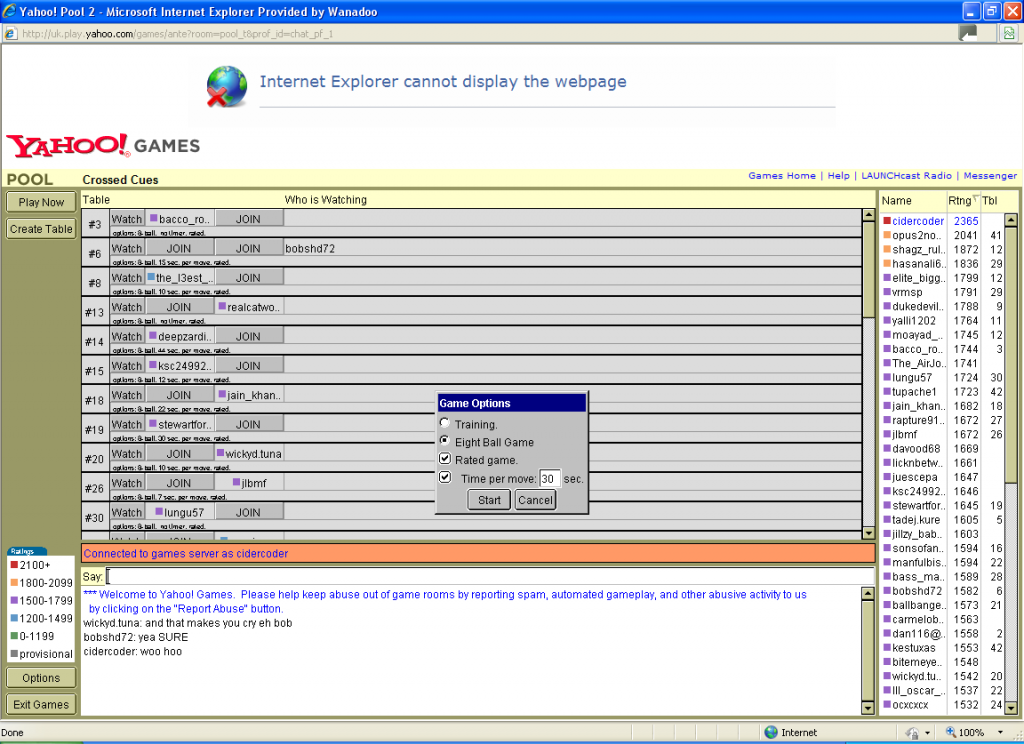Join table #13
The width and height of the screenshot is (1024, 744).
(x=178, y=307)
